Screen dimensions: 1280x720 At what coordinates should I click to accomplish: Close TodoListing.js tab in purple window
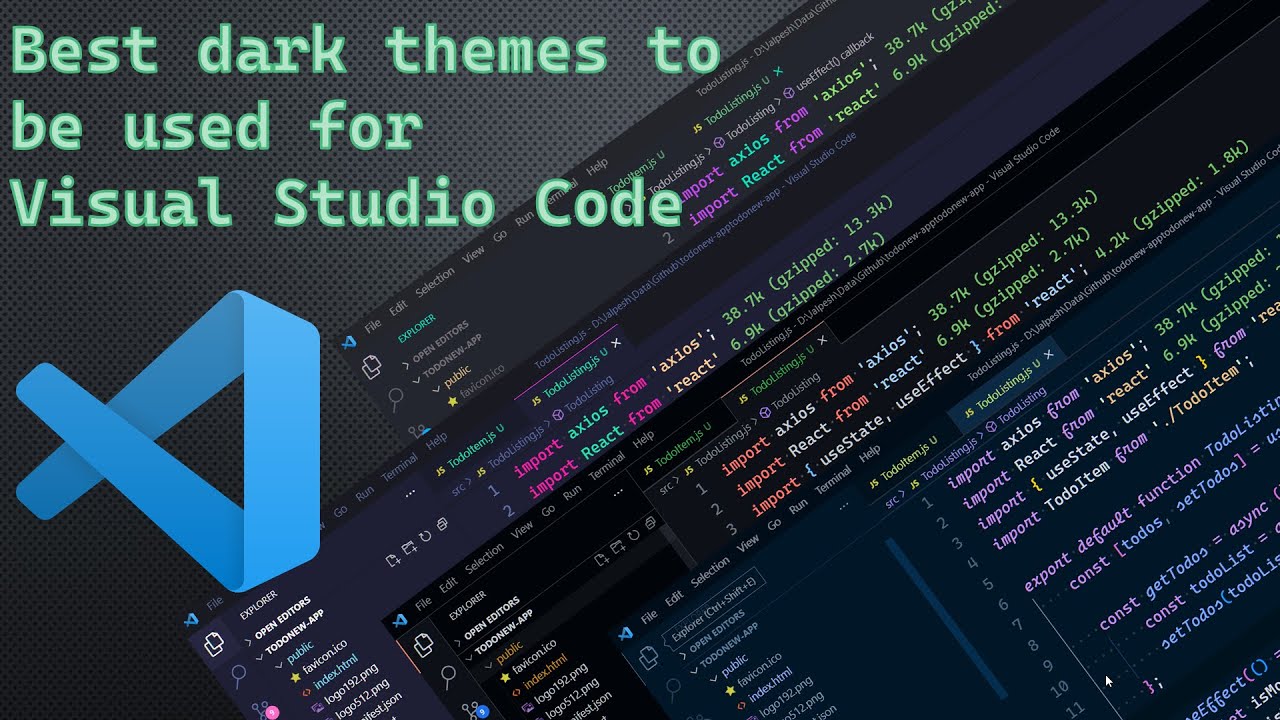pyautogui.click(x=616, y=342)
